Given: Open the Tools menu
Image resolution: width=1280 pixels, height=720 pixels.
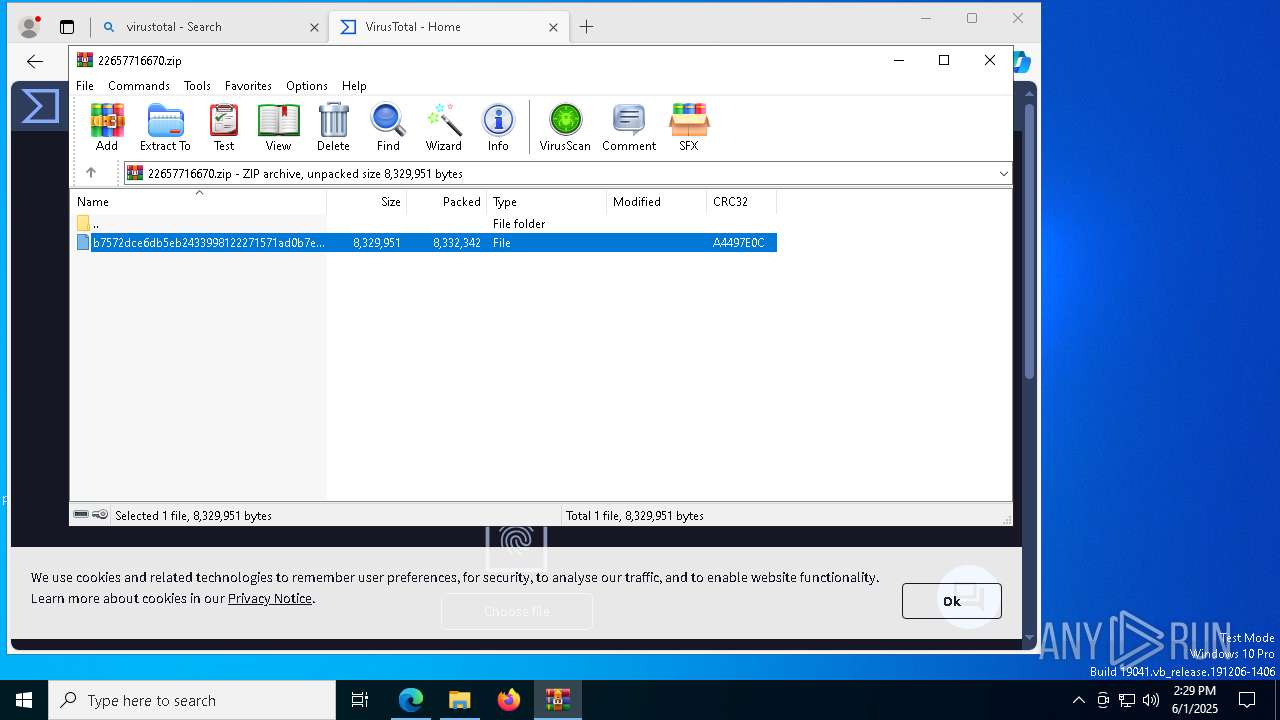Looking at the screenshot, I should [197, 86].
